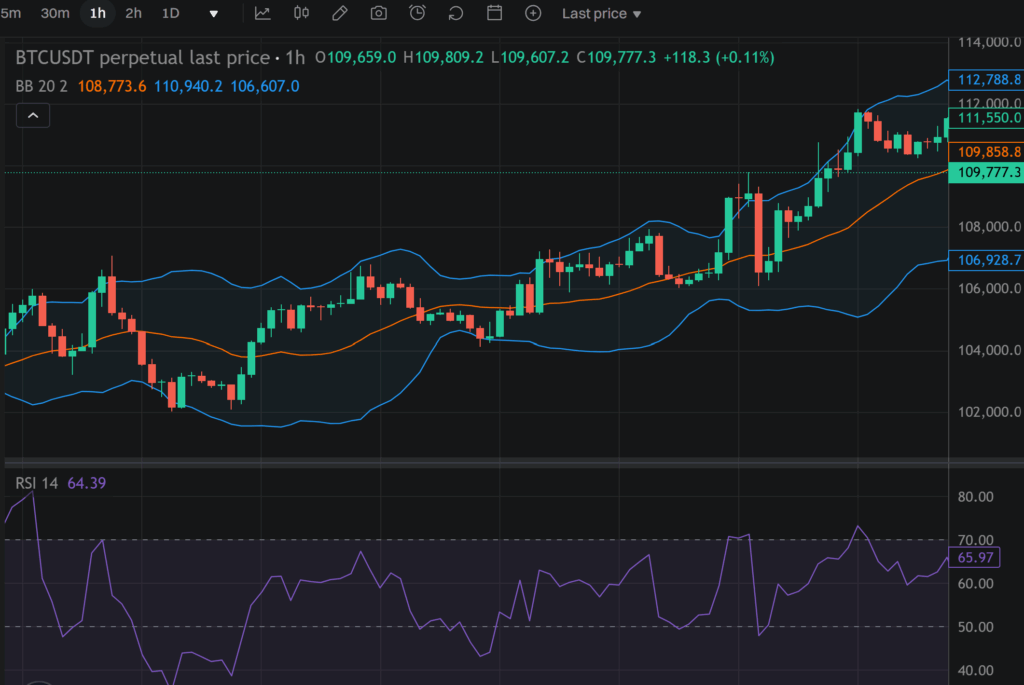Select the 1h timeframe tab
The width and height of the screenshot is (1024, 685).
click(97, 13)
